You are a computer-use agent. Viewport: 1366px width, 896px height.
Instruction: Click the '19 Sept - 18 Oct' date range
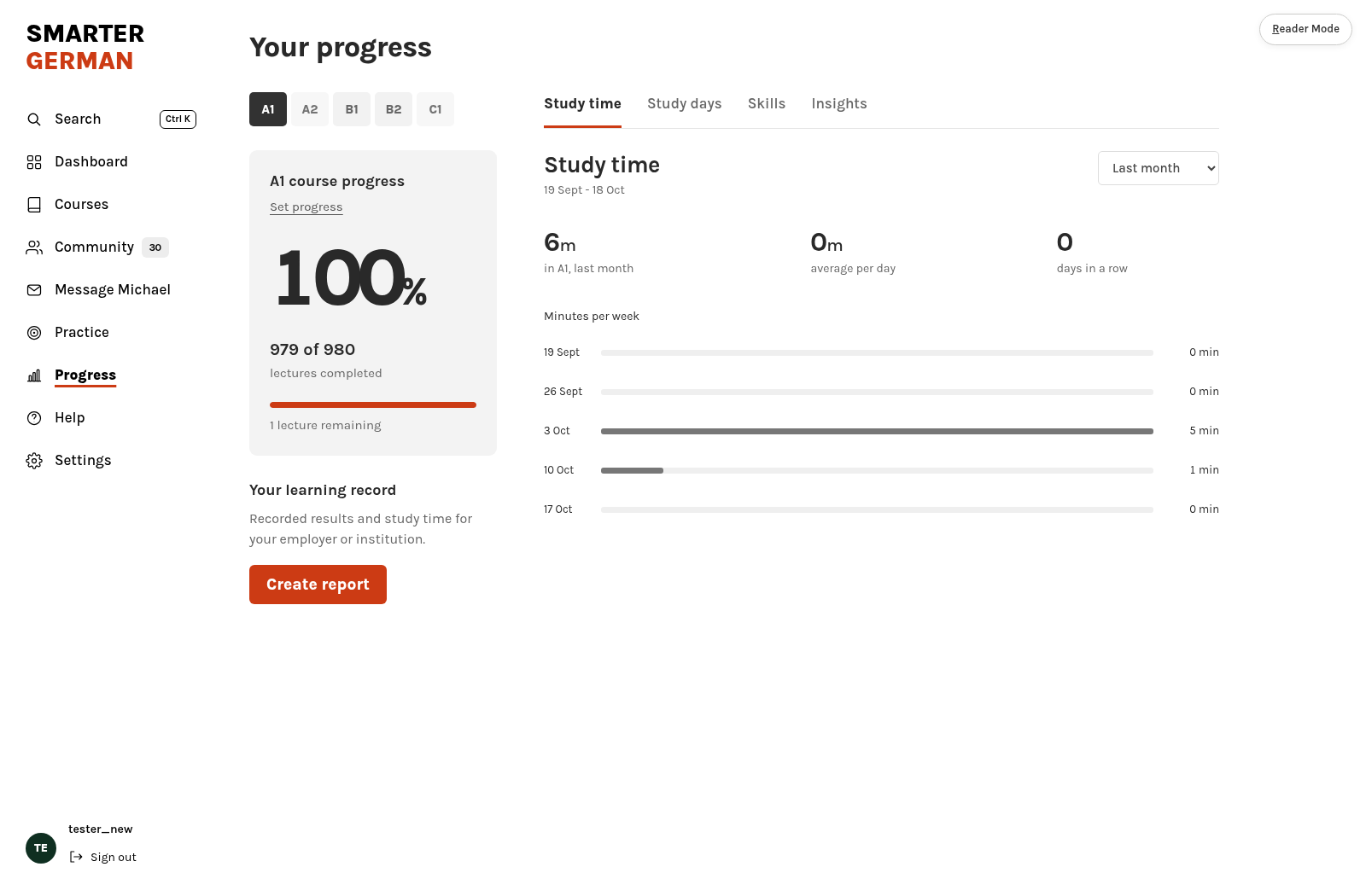pos(584,190)
